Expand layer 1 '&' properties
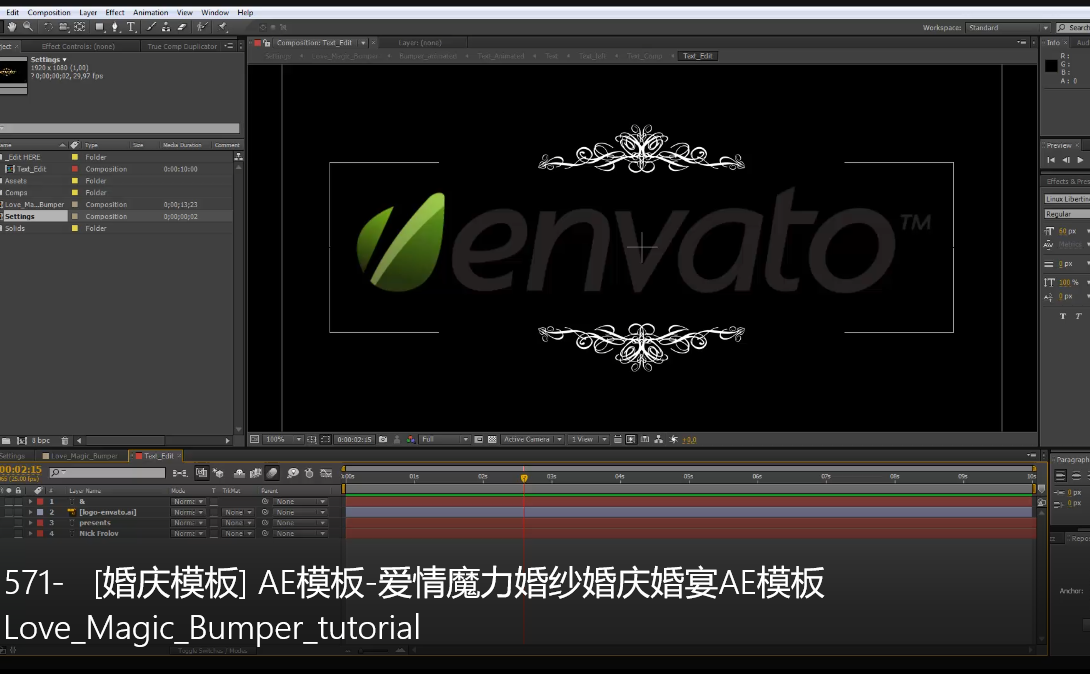Screen dimensions: 1090x674 (x=30, y=501)
